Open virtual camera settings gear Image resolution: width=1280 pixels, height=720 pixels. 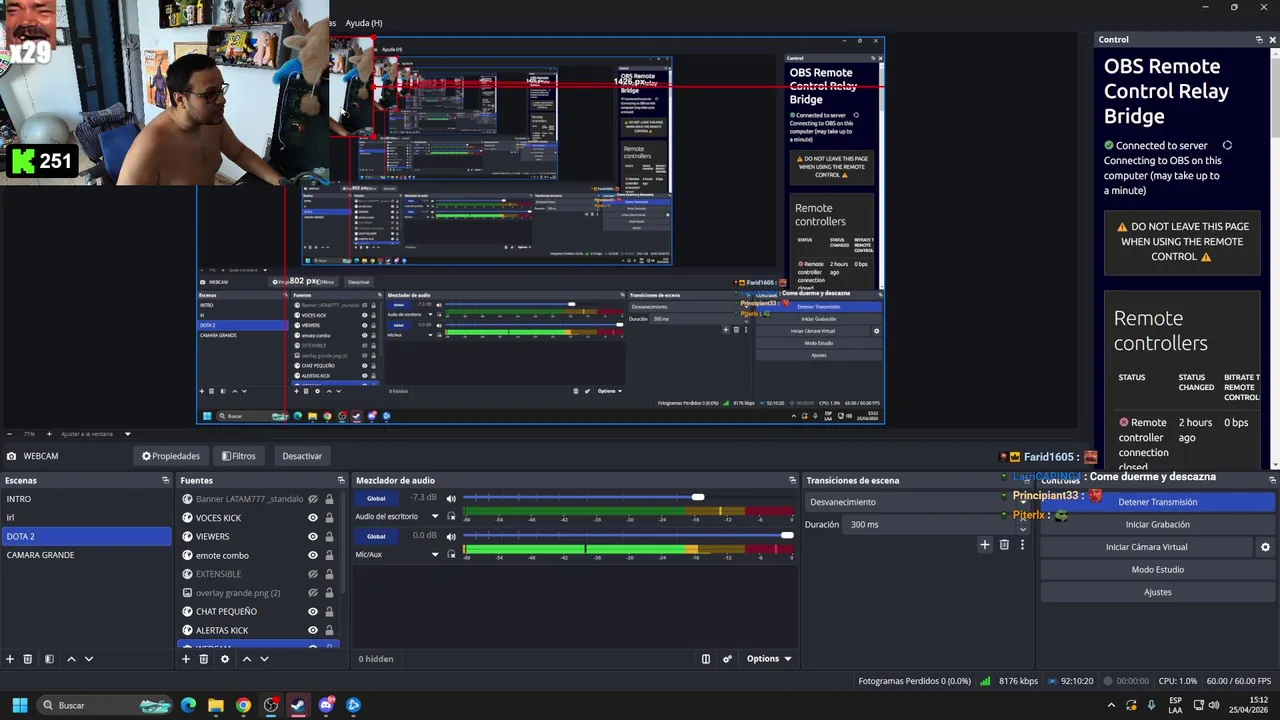tap(1265, 547)
